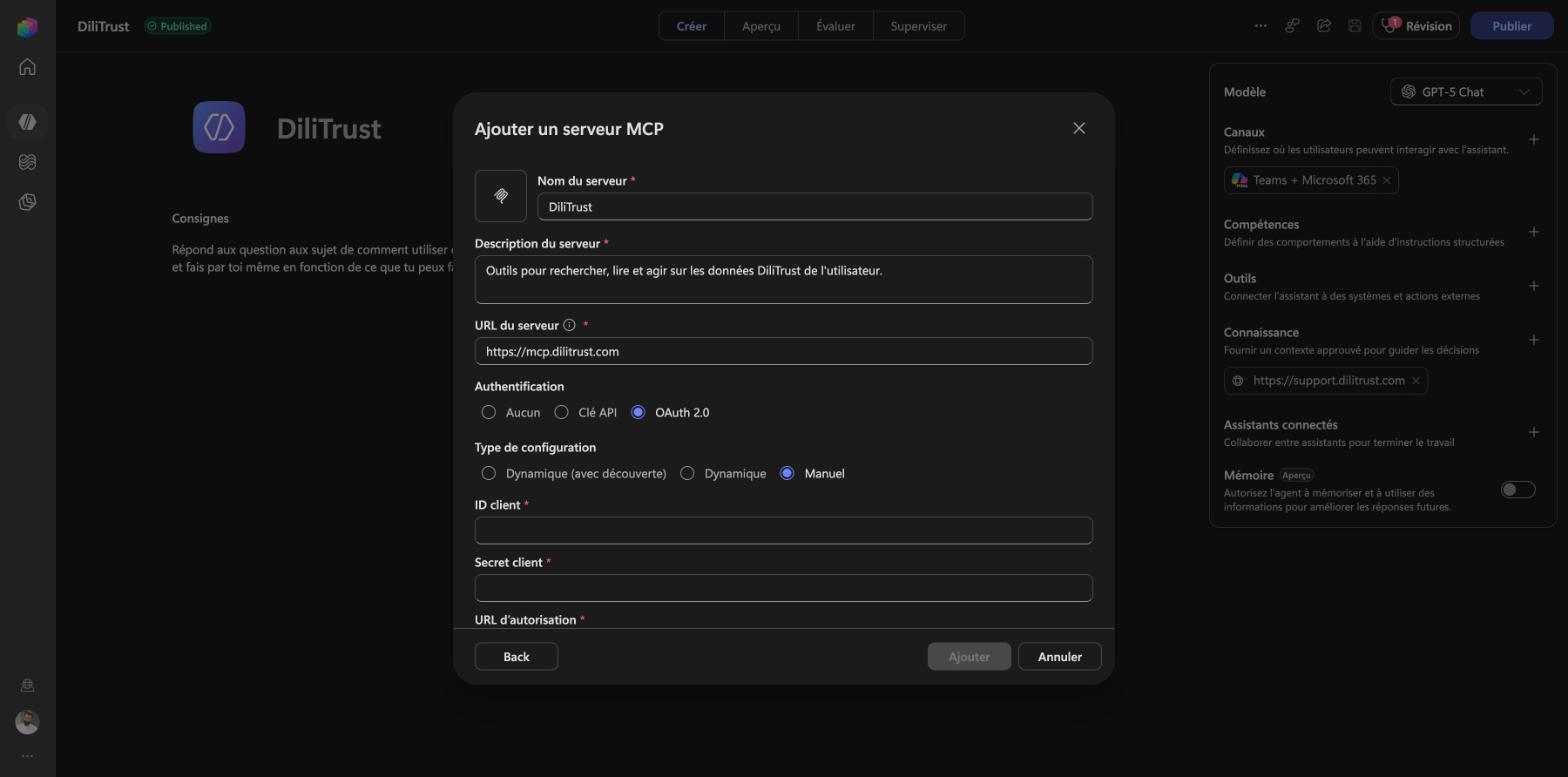The height and width of the screenshot is (777, 1568).
Task: Add a skill with the Compétences plus
Action: pos(1533,232)
